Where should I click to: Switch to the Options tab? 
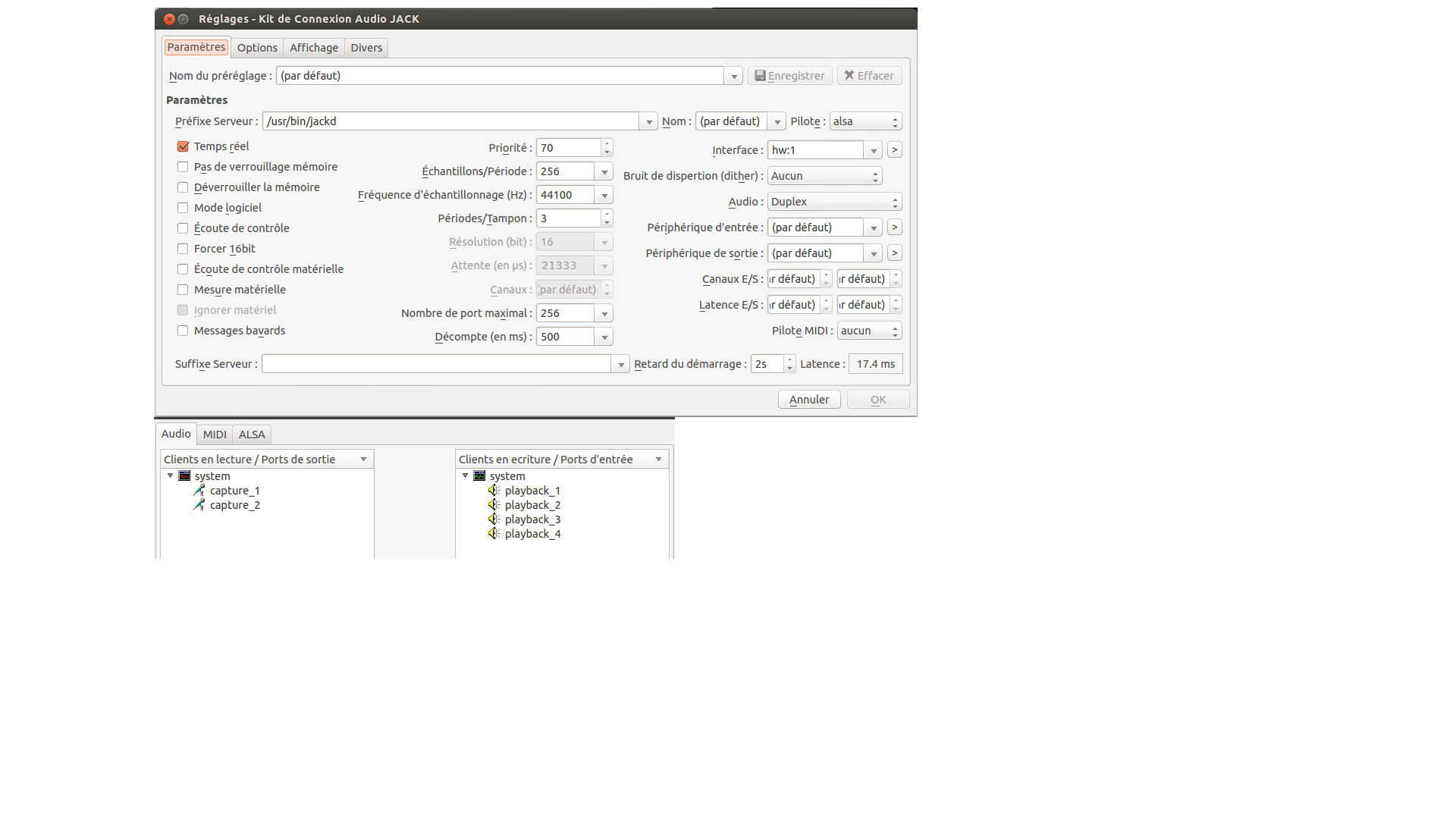(257, 48)
